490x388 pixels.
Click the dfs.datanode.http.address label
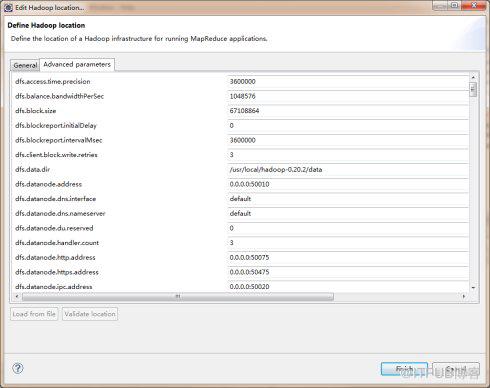coord(55,258)
